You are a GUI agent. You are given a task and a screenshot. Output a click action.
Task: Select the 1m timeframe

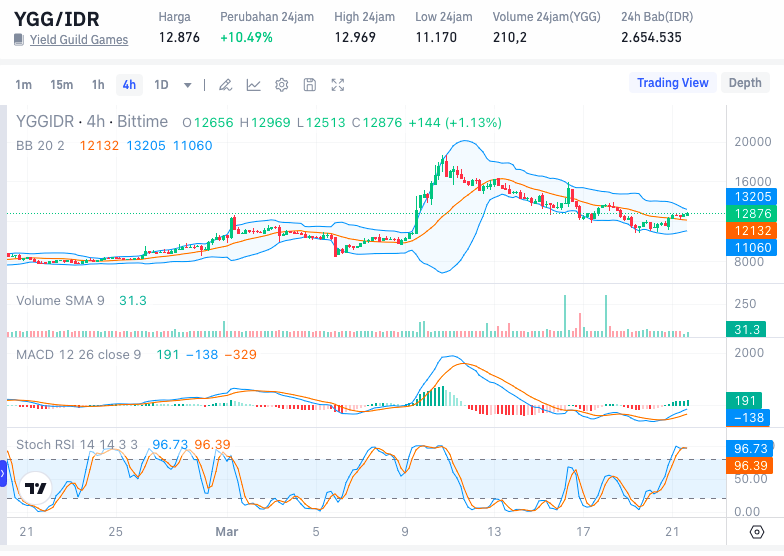click(x=23, y=85)
